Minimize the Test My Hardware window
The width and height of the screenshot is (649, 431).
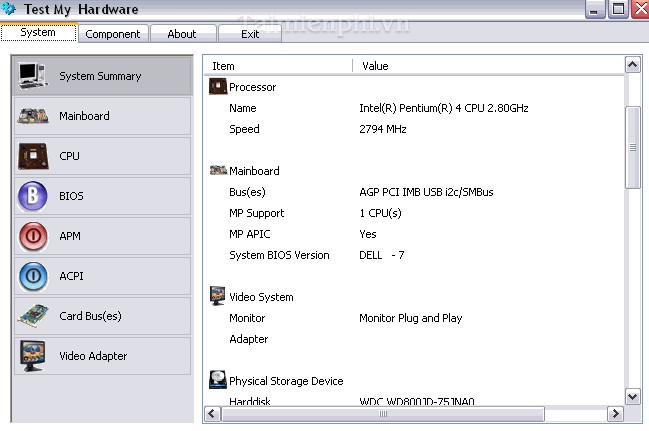(x=594, y=9)
